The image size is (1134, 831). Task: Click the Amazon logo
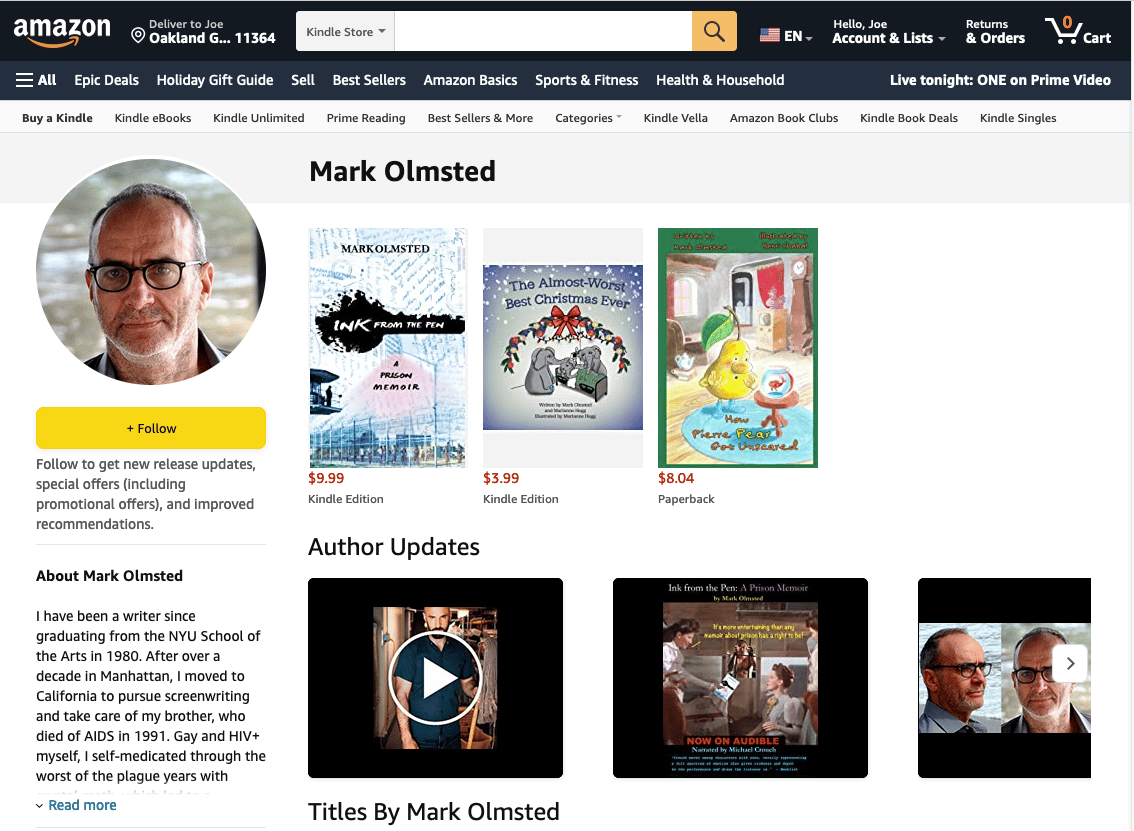point(62,31)
